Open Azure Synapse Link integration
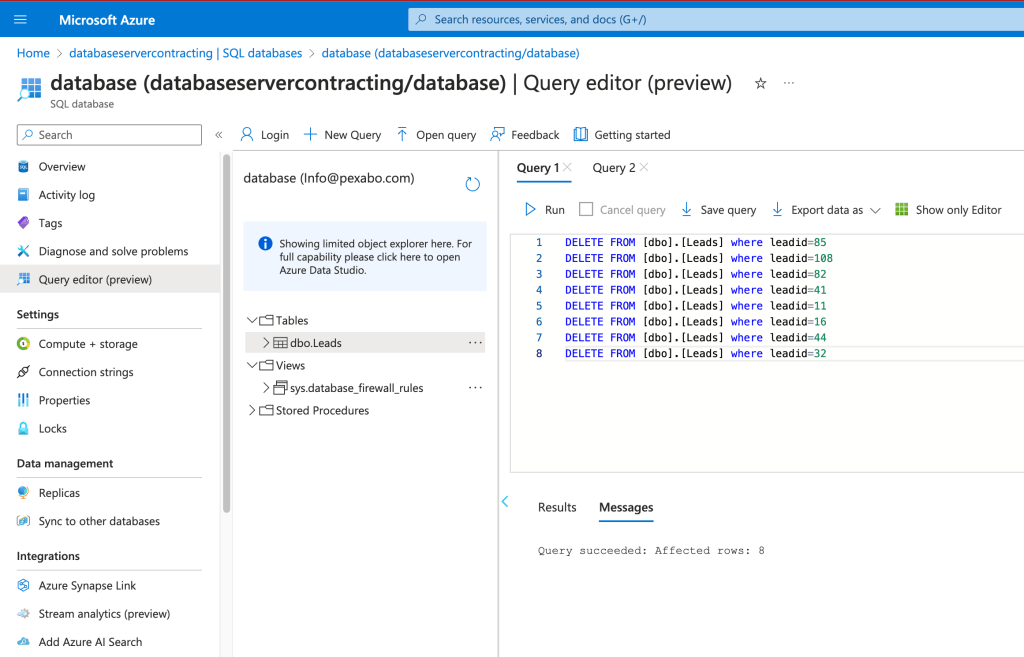The height and width of the screenshot is (657, 1024). (87, 586)
